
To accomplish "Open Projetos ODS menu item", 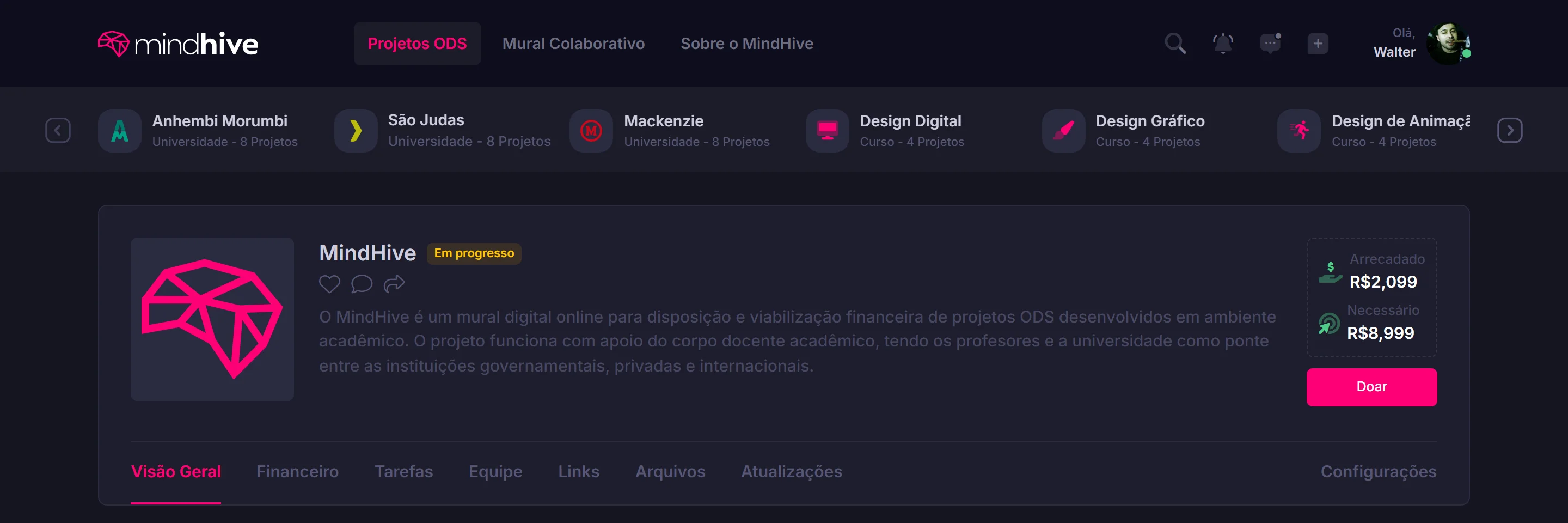I will tap(417, 44).
